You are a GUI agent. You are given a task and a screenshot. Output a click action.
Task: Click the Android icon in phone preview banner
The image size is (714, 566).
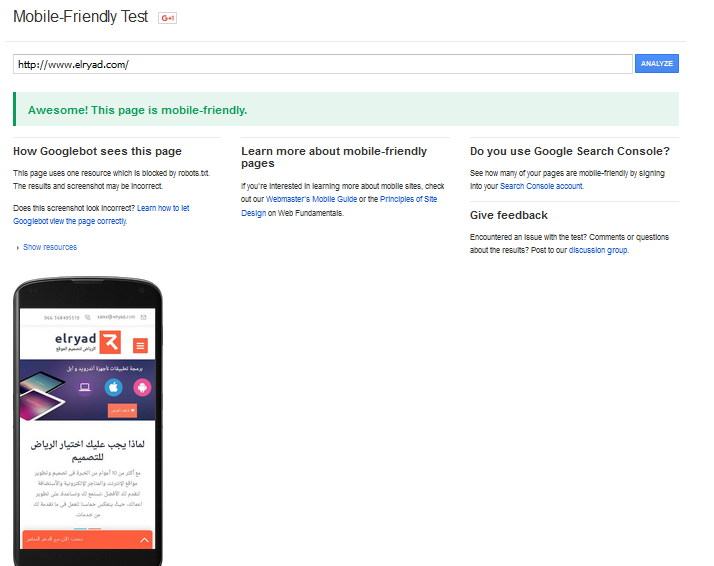pos(142,388)
